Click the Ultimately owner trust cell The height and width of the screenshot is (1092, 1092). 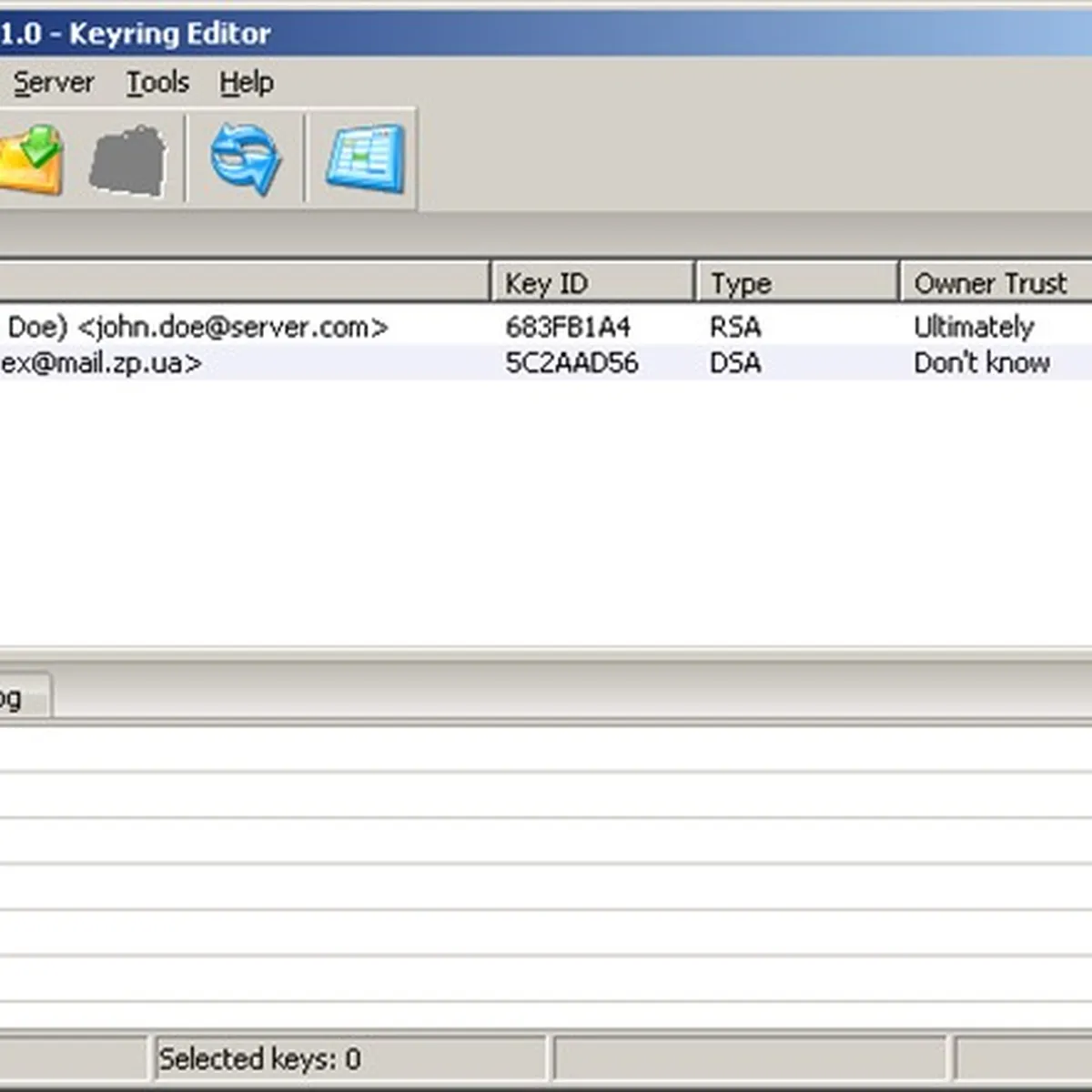[974, 327]
